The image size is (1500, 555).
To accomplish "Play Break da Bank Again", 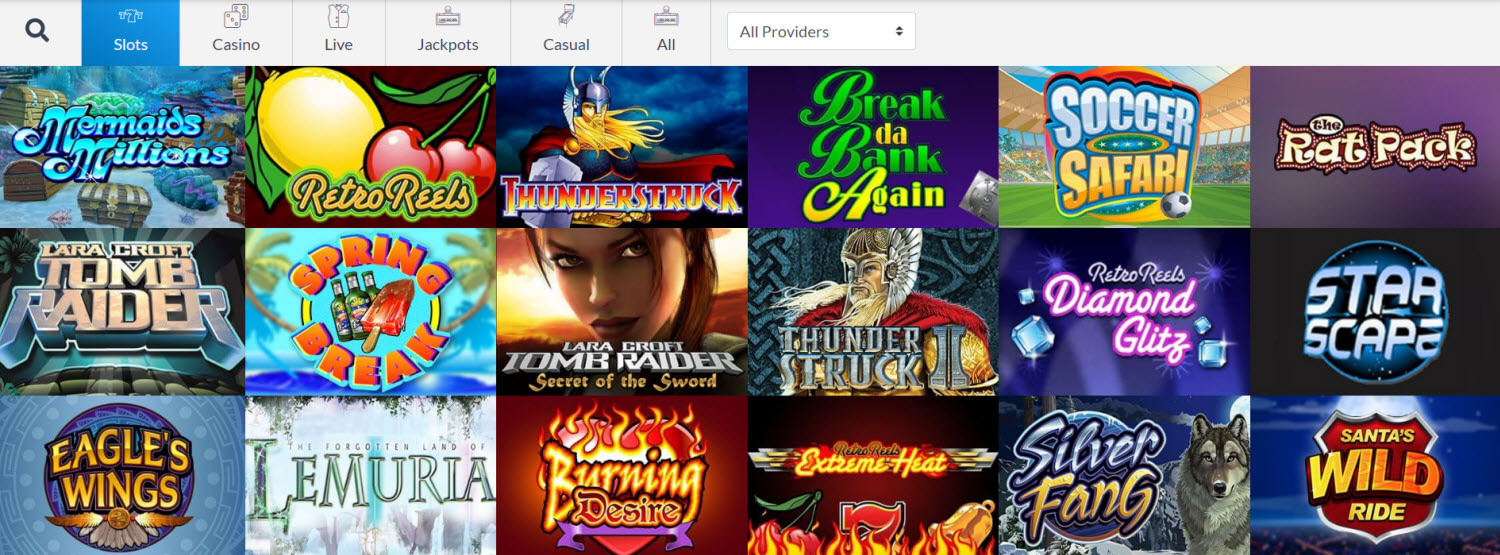I will tap(873, 147).
